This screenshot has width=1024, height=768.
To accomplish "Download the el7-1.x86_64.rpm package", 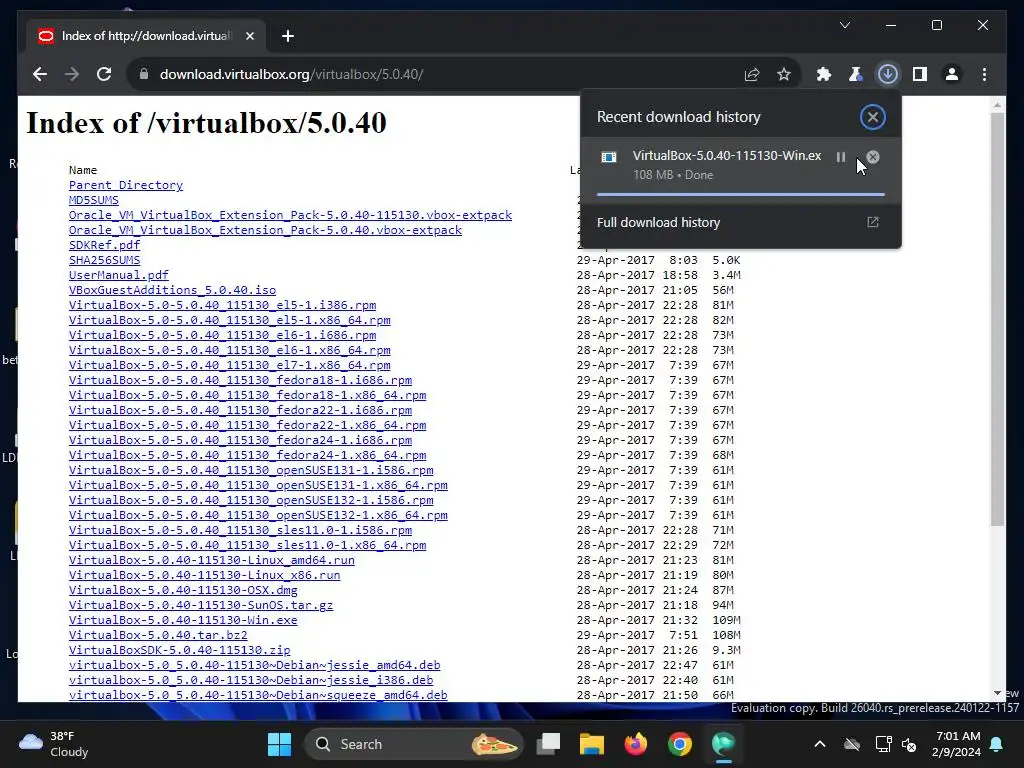I will tap(229, 366).
